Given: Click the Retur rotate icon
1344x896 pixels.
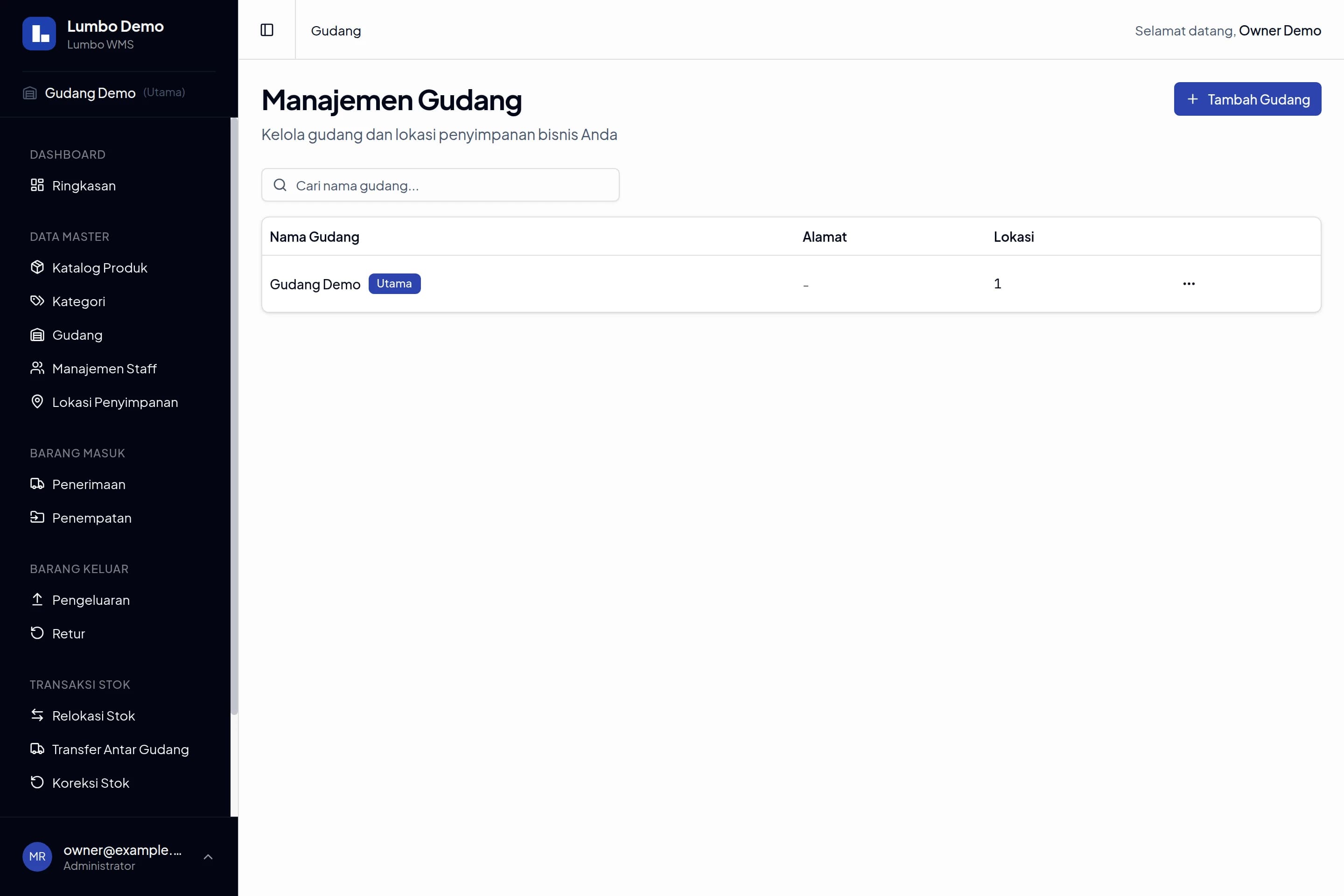Looking at the screenshot, I should tap(37, 633).
